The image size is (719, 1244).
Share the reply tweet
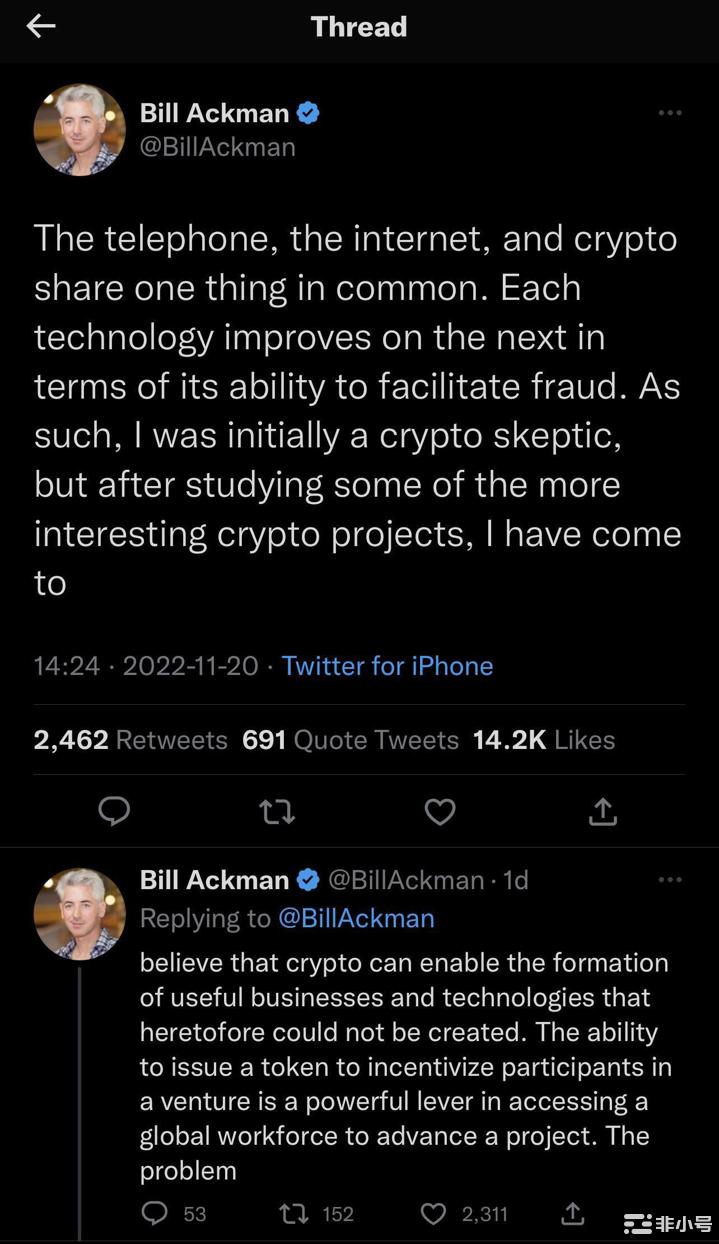tap(572, 1213)
